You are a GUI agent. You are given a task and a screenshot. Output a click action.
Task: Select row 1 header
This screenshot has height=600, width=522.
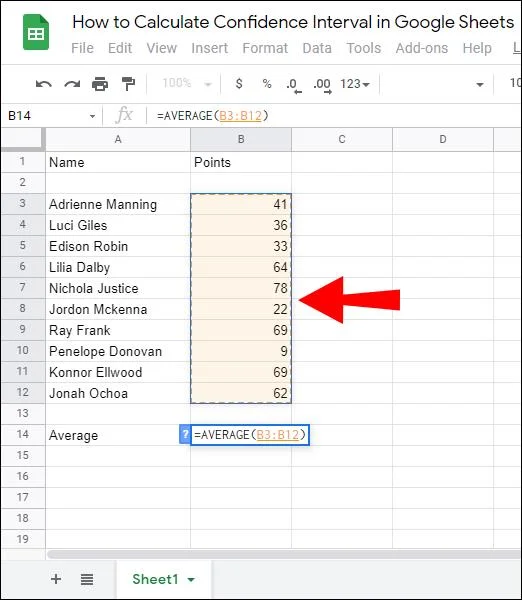point(23,161)
